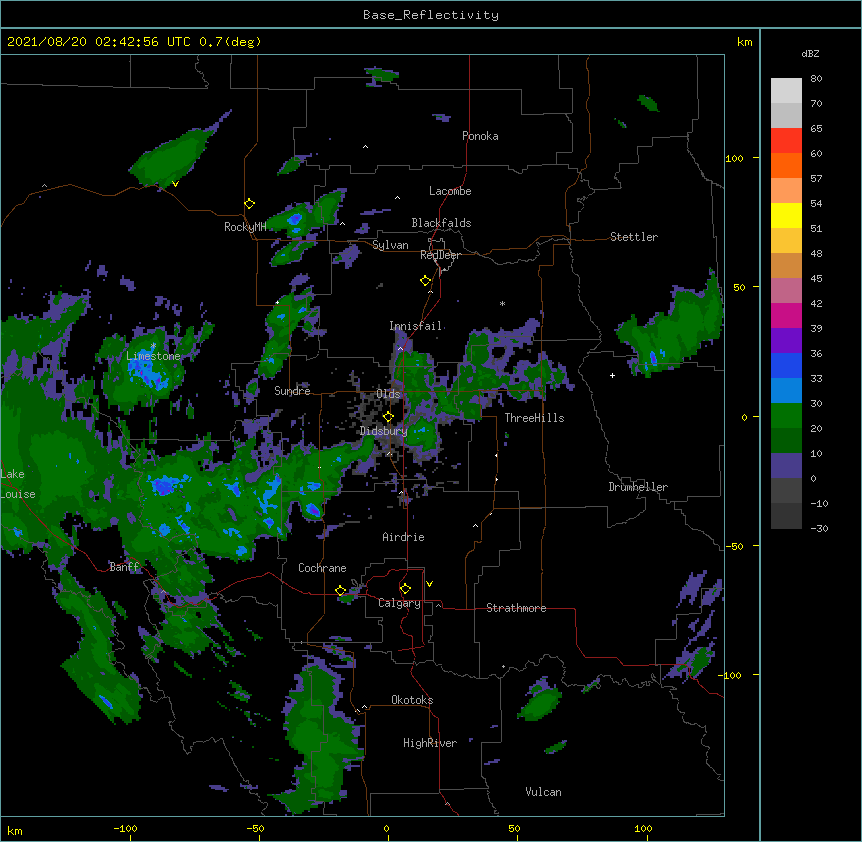Pick the slate purple 0-10 dBZ swatch

[786, 466]
